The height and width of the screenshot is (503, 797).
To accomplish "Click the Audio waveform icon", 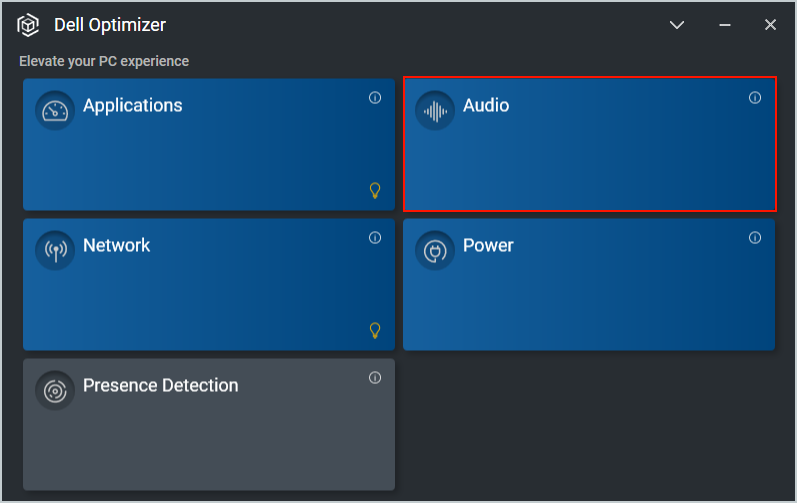I will click(x=435, y=111).
